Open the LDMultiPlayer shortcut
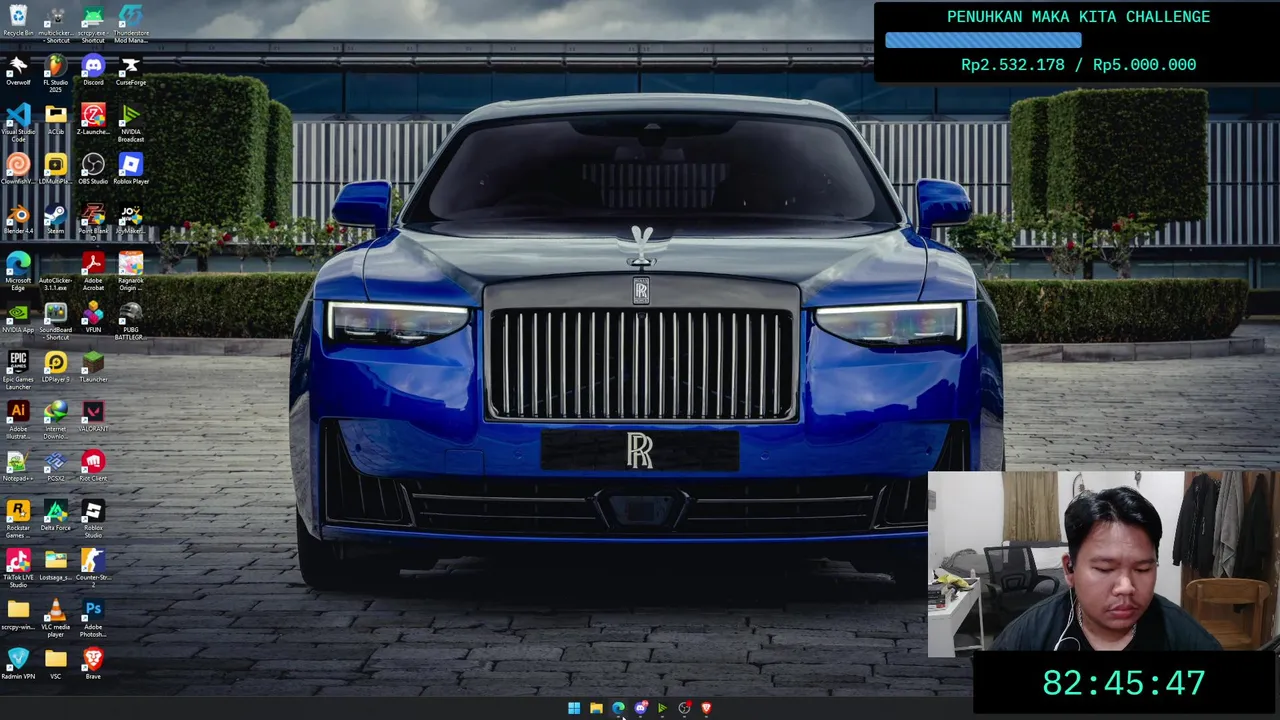The width and height of the screenshot is (1280, 720). click(55, 169)
